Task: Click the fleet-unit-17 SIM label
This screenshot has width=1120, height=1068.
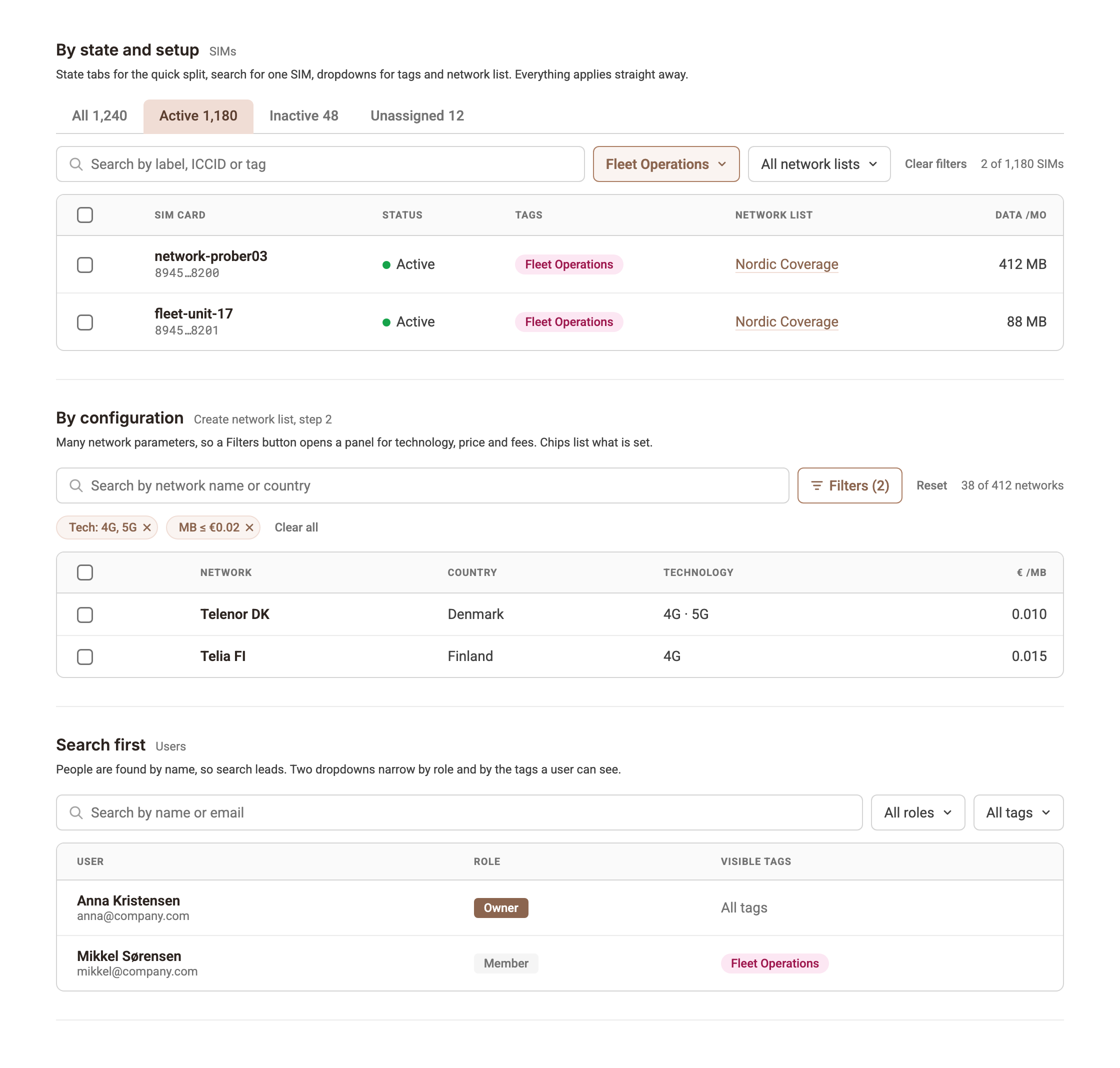Action: [x=193, y=313]
